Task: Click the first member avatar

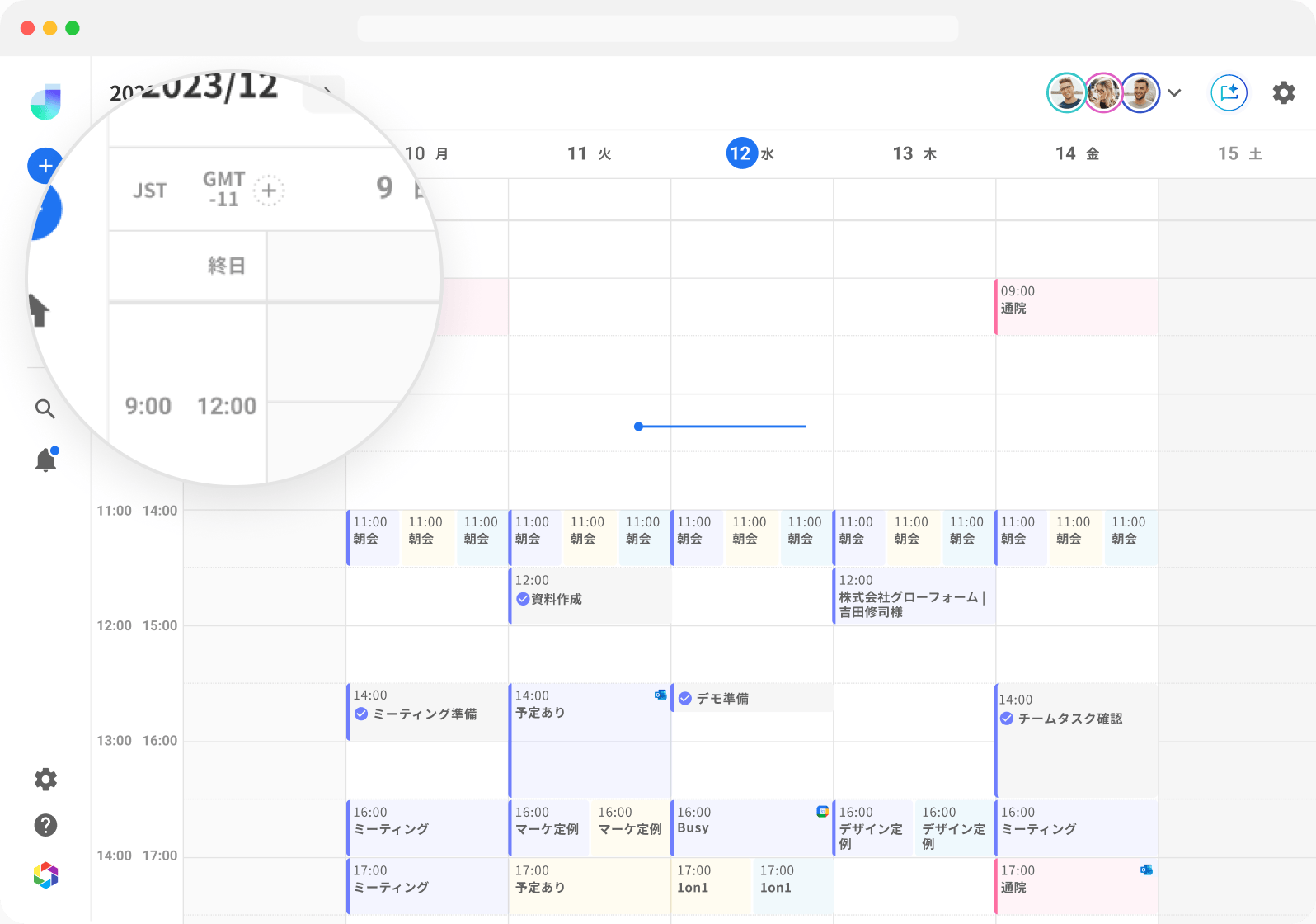Action: (x=1065, y=92)
